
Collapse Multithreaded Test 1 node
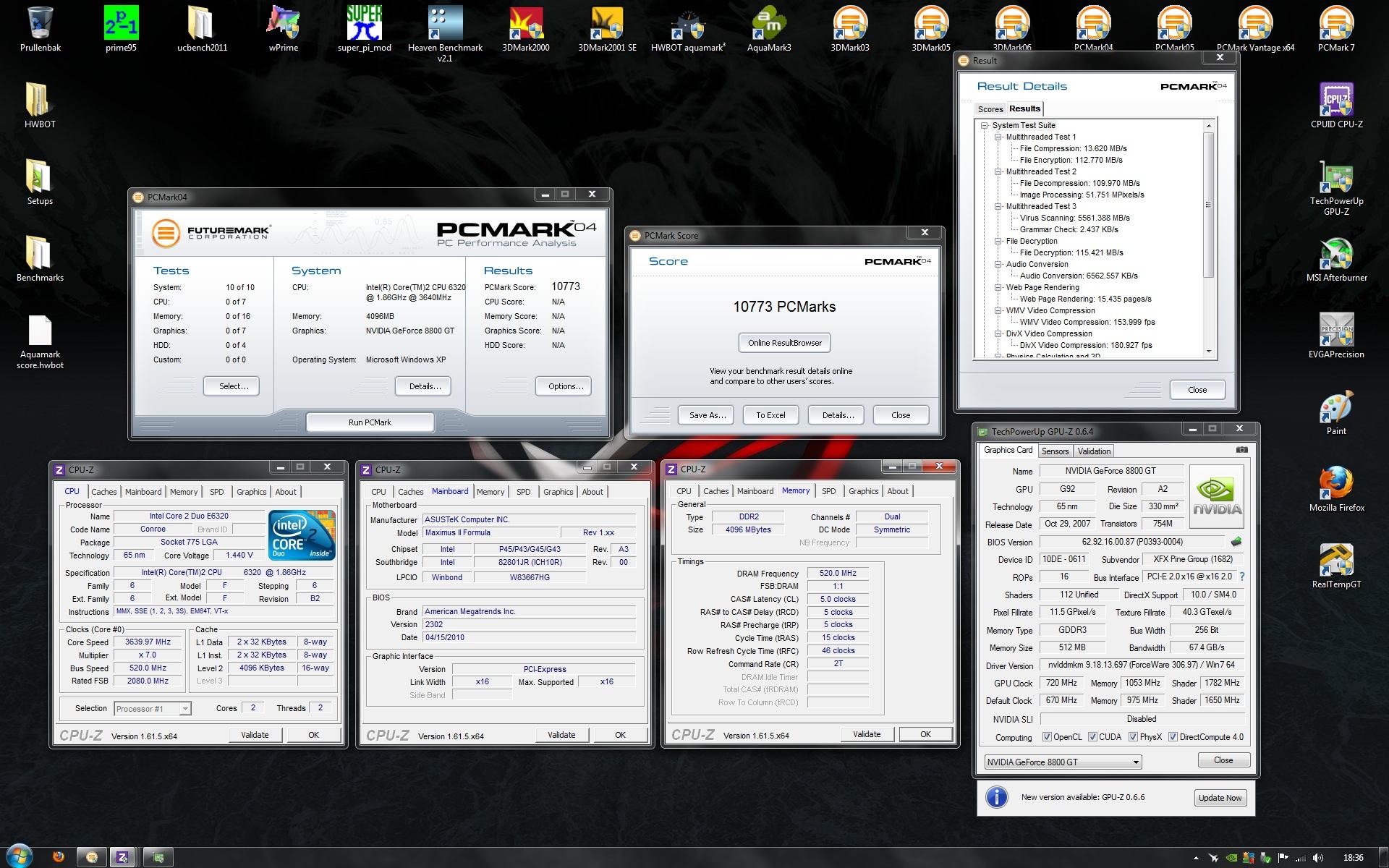[x=998, y=137]
